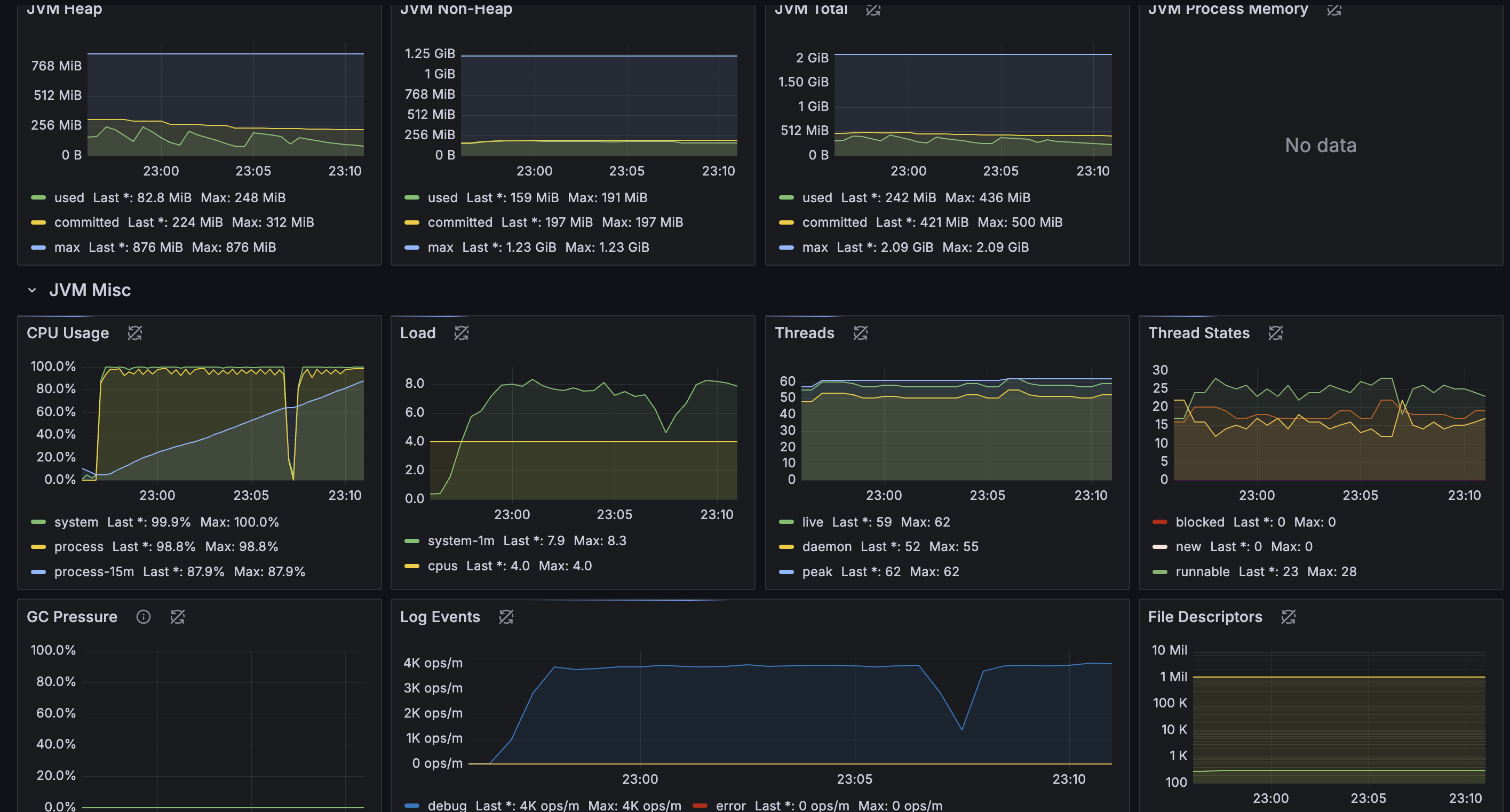Open the Threads panel title menu
1510x812 pixels.
(x=804, y=333)
